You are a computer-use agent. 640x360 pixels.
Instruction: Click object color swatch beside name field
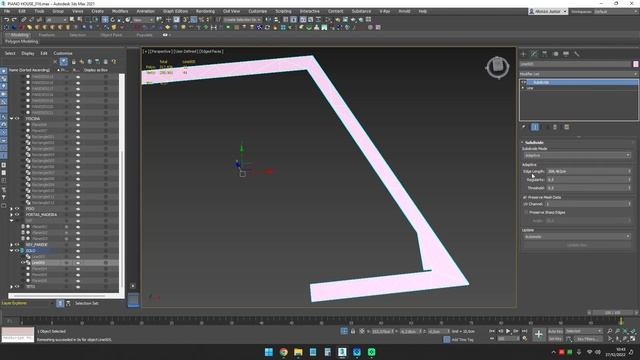point(636,64)
